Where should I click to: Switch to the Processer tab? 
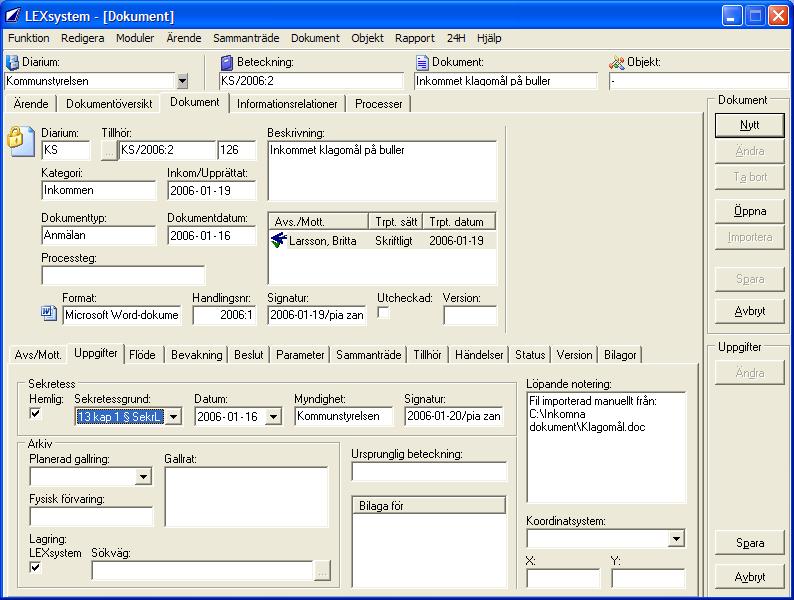pyautogui.click(x=379, y=104)
